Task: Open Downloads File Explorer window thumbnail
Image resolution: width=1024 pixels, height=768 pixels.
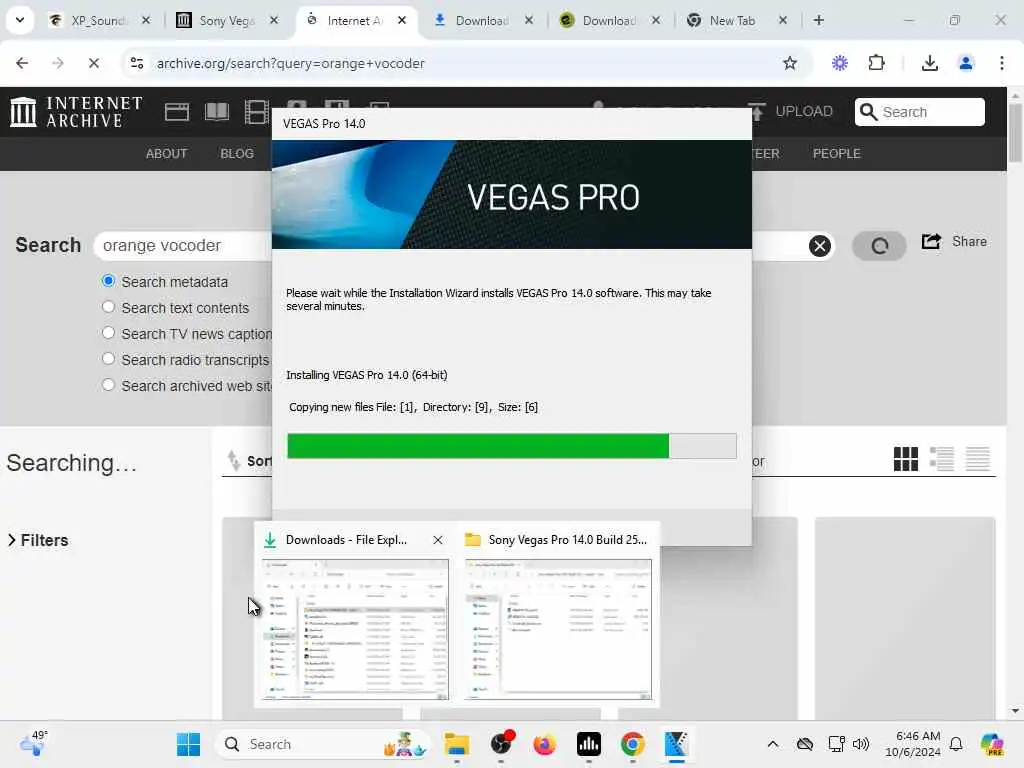Action: (x=355, y=629)
